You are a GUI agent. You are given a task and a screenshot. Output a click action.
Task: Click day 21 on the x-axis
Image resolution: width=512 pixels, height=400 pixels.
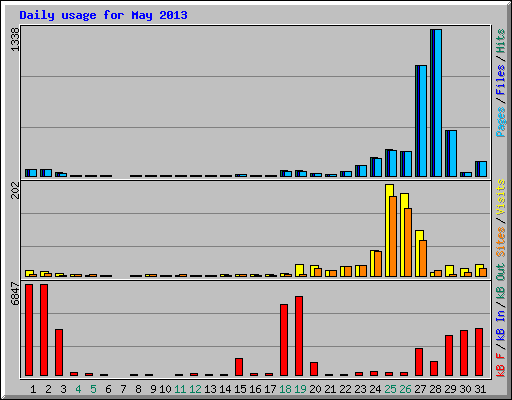330,389
